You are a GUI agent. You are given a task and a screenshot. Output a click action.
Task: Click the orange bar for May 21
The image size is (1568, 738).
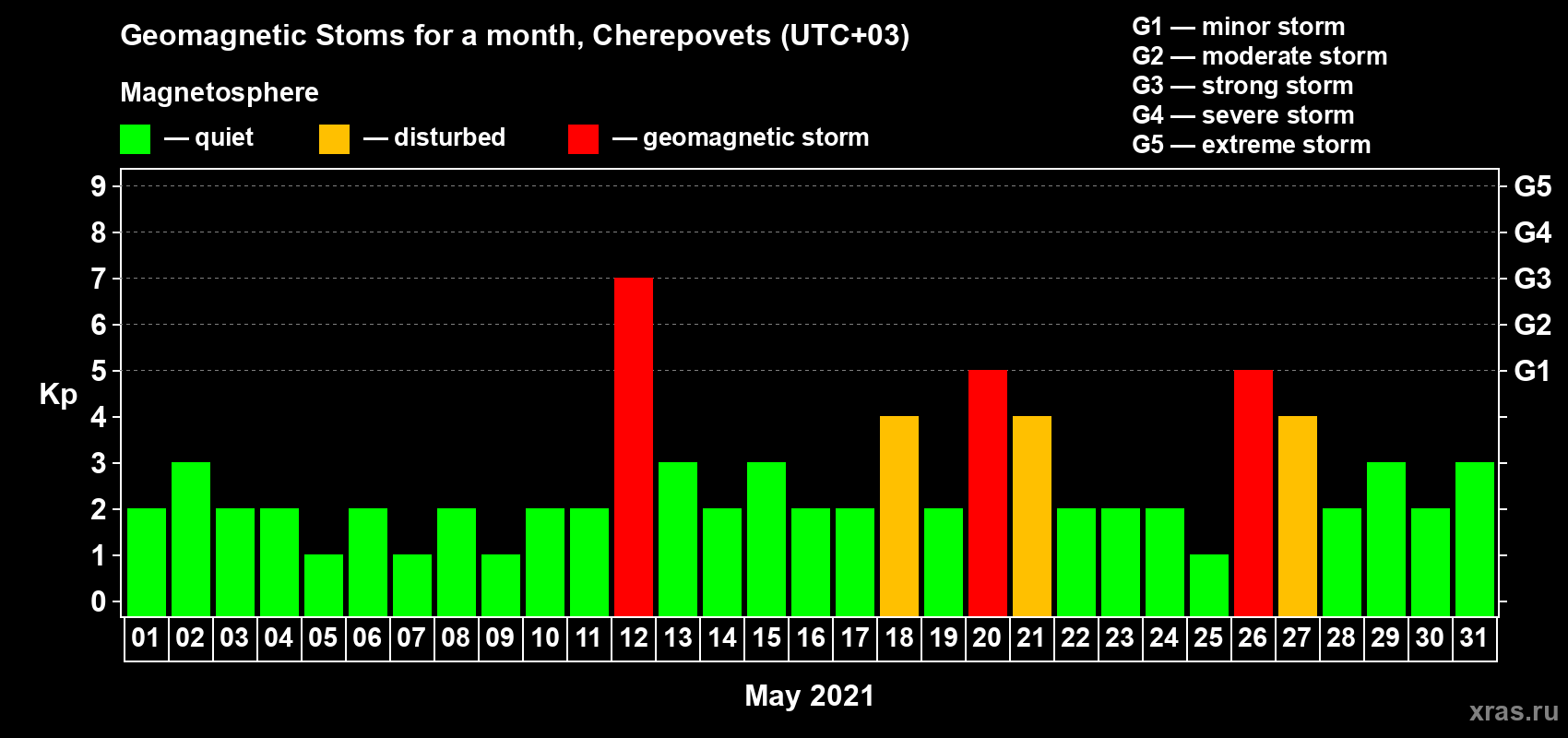(x=1032, y=516)
